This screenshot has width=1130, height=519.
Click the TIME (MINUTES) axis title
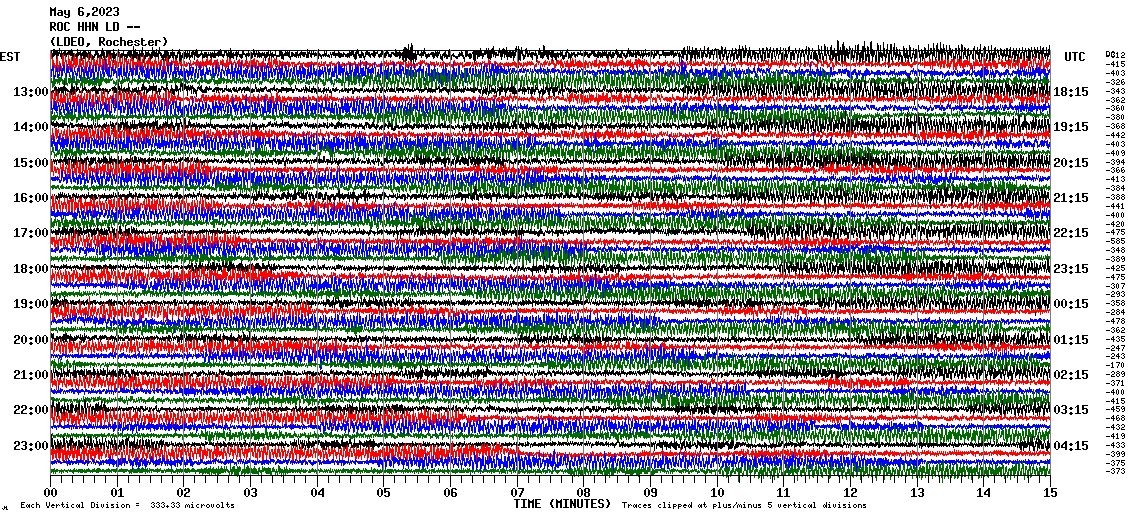pyautogui.click(x=561, y=505)
